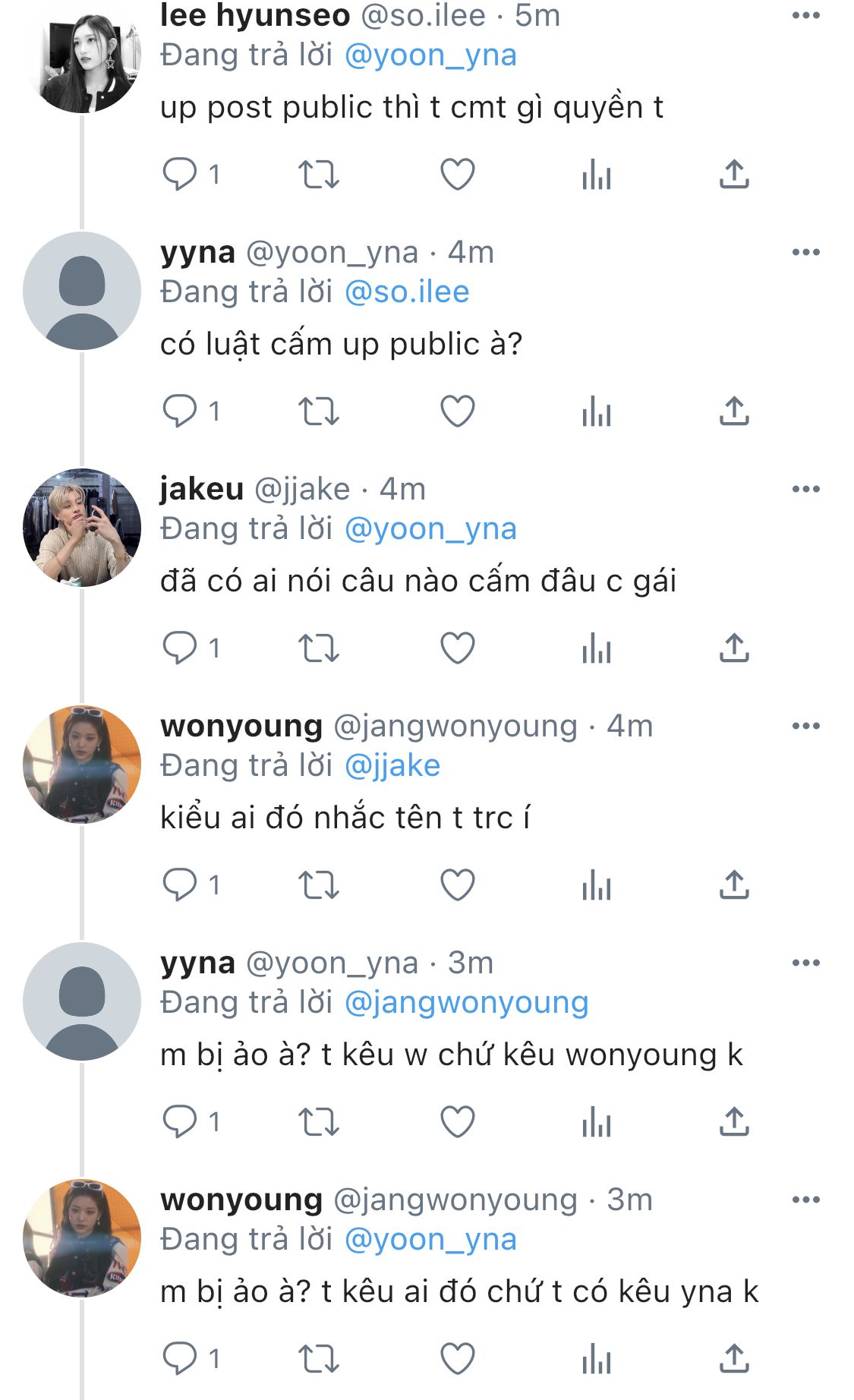Viewport: 854px width, 1400px height.
Task: Retweet jakeu's reply about cấm
Action: pyautogui.click(x=318, y=648)
